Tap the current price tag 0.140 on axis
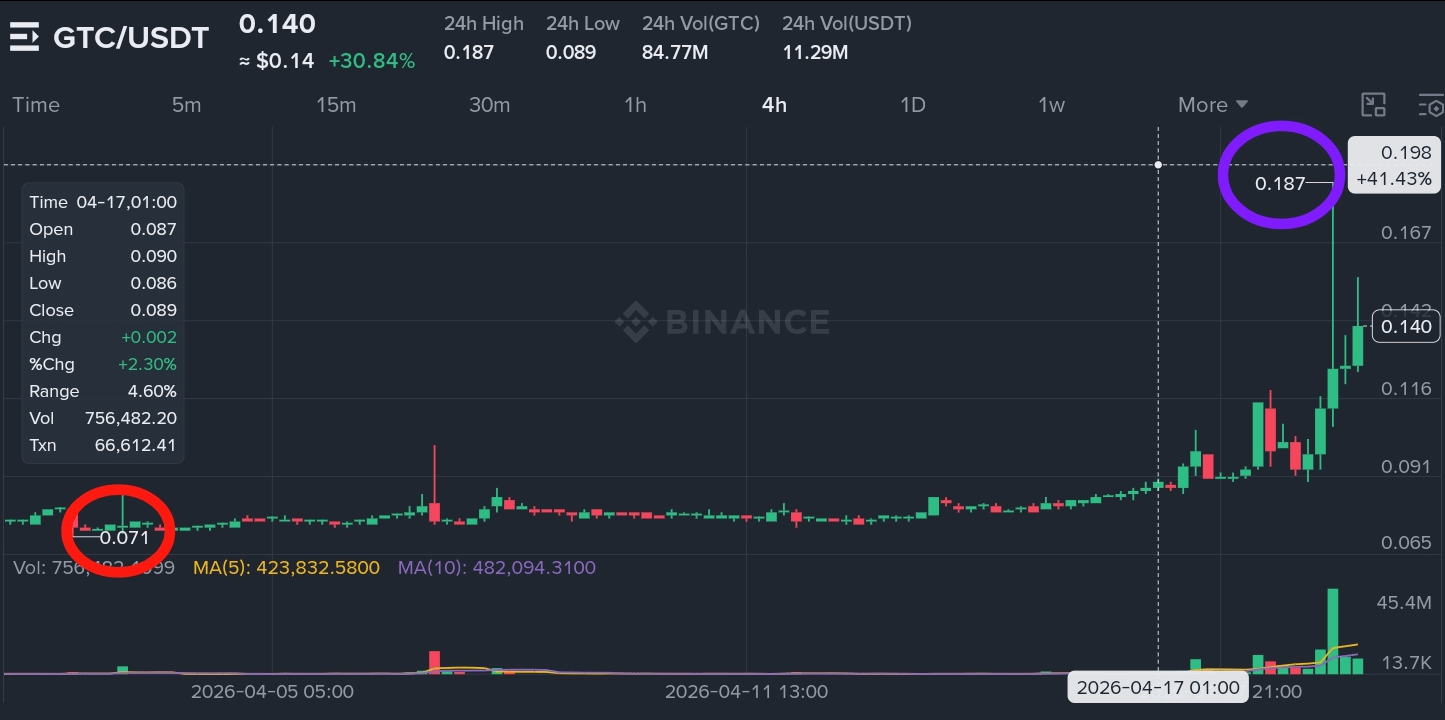 tap(1406, 326)
